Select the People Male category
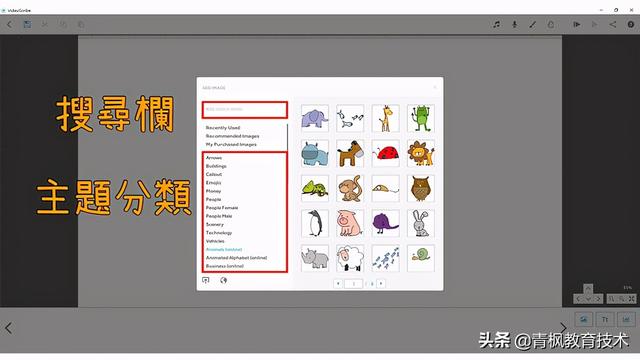Image resolution: width=640 pixels, height=360 pixels. pyautogui.click(x=219, y=216)
